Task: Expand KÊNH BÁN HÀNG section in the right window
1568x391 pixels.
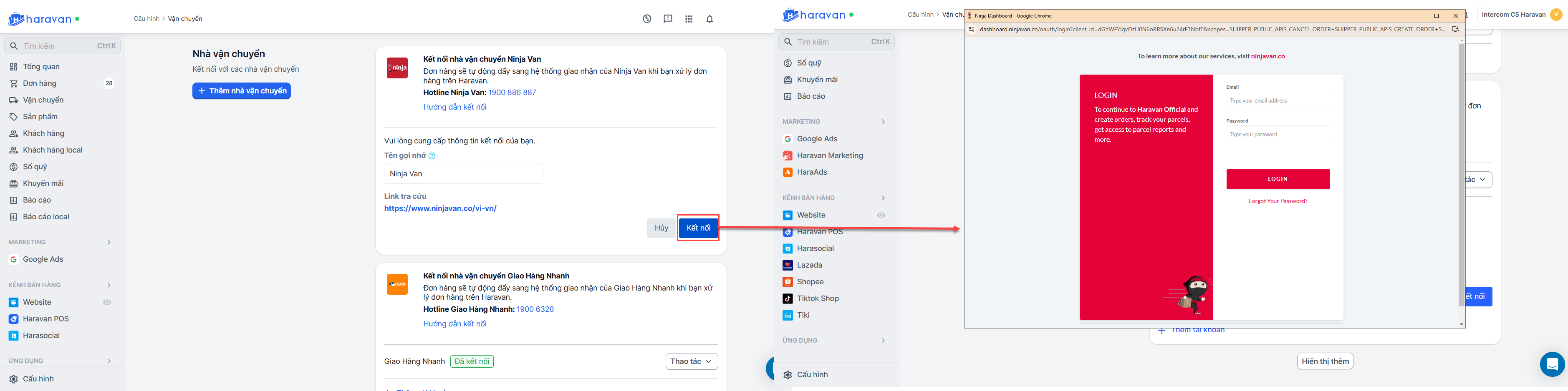Action: pyautogui.click(x=883, y=198)
